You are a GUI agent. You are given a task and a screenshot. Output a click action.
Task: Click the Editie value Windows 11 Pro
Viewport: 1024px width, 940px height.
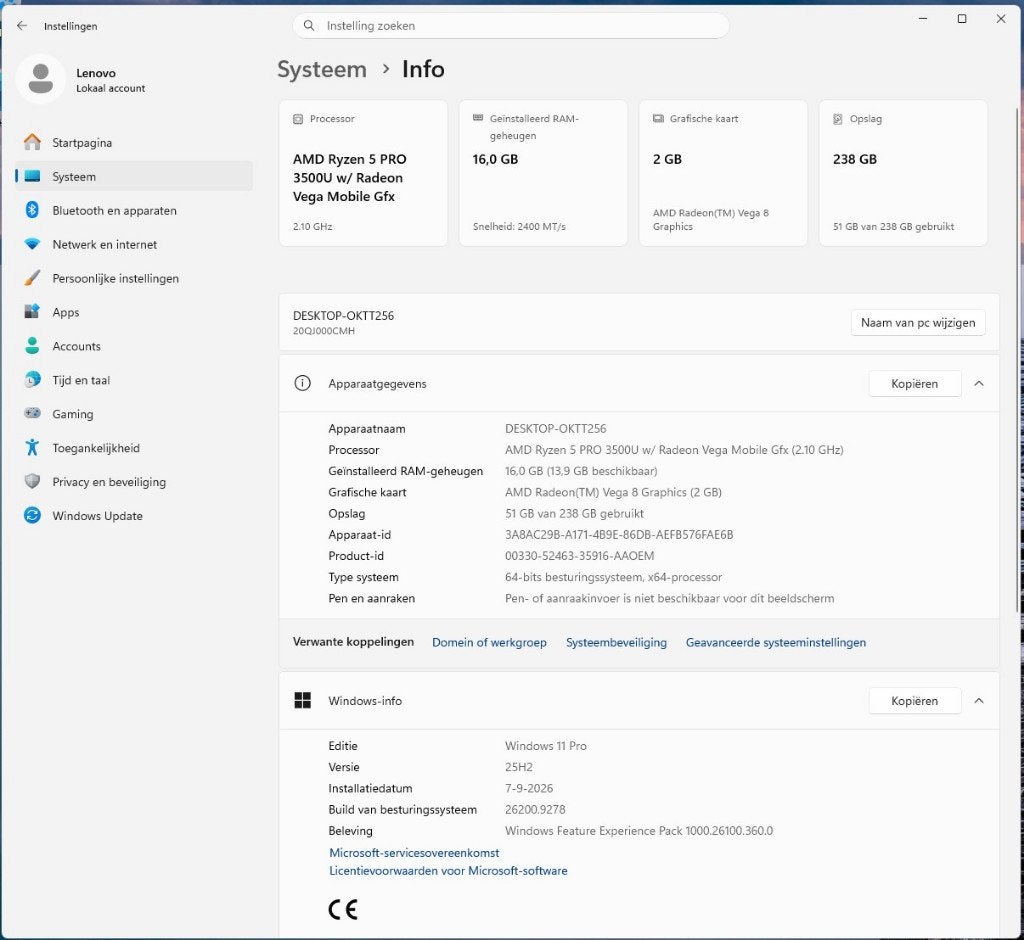tap(545, 746)
